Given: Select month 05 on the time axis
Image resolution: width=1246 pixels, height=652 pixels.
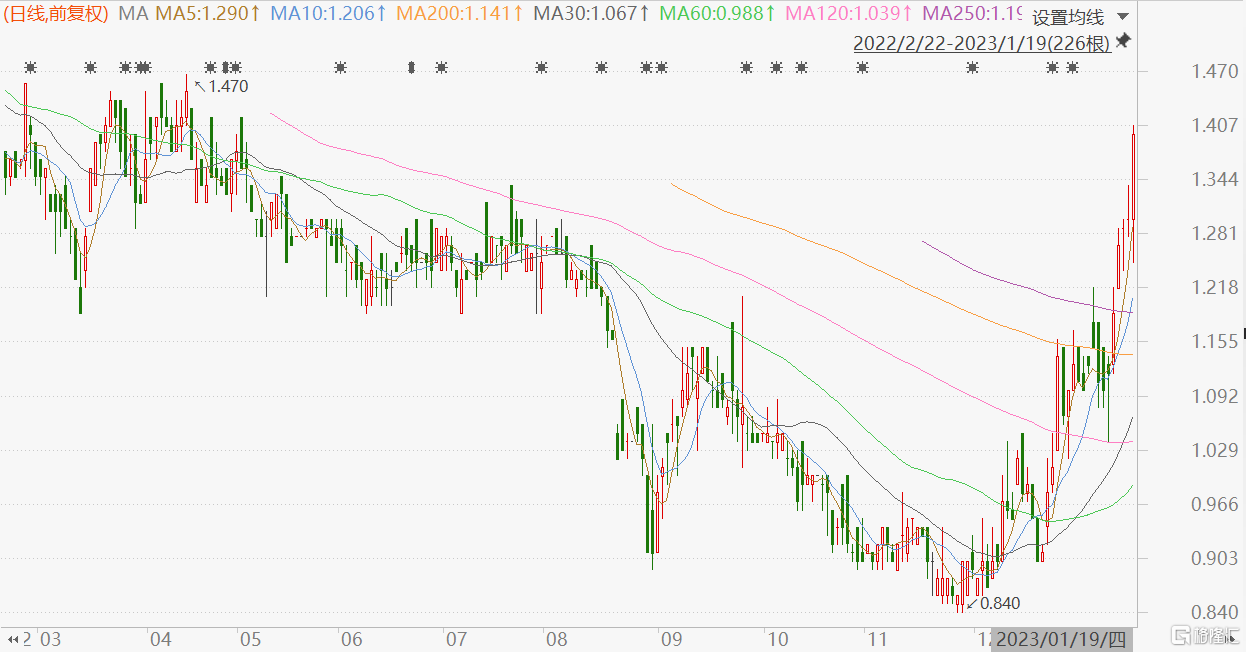Looking at the screenshot, I should pyautogui.click(x=249, y=639).
